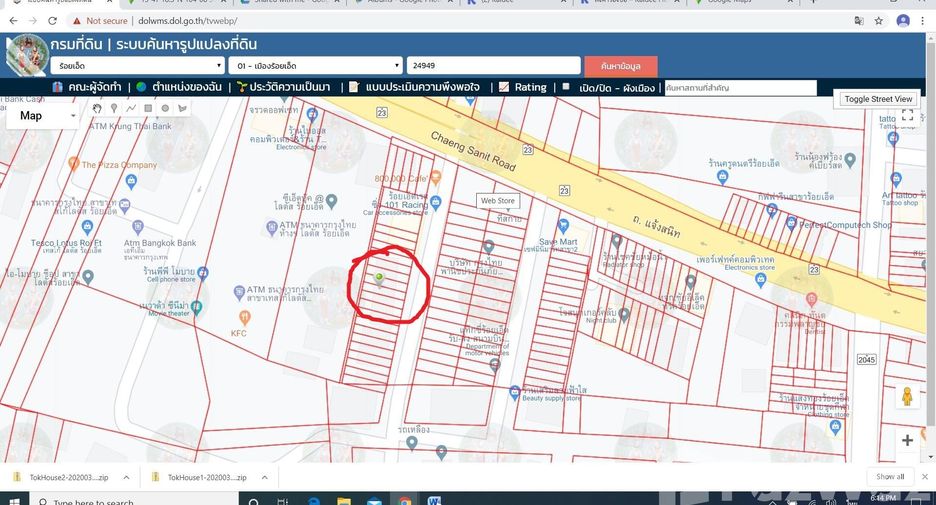Click the Windows taskbar search box
Viewport: 936px width, 505px height.
tap(134, 500)
